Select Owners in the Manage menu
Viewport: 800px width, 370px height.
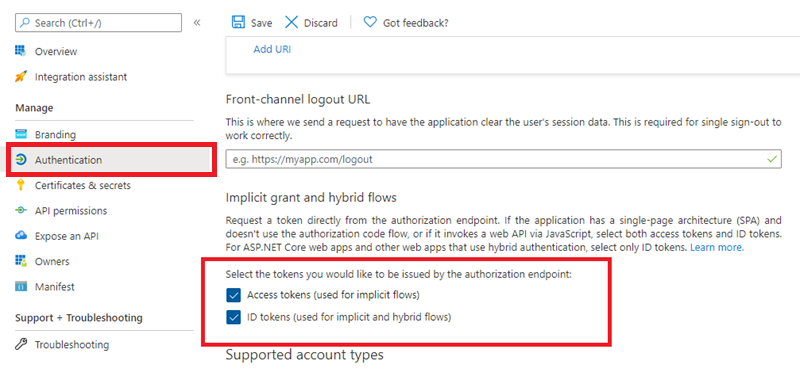52,261
